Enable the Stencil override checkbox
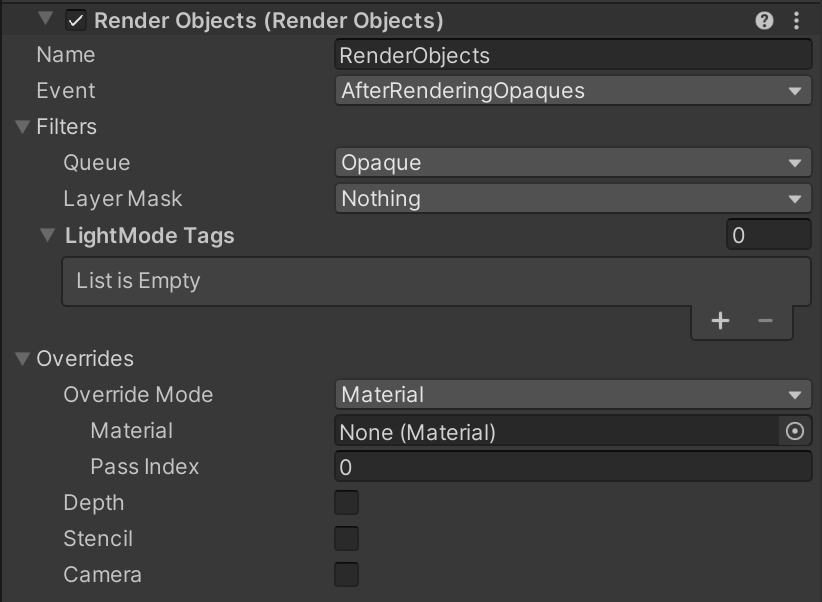Viewport: 822px width, 602px height. coord(347,539)
